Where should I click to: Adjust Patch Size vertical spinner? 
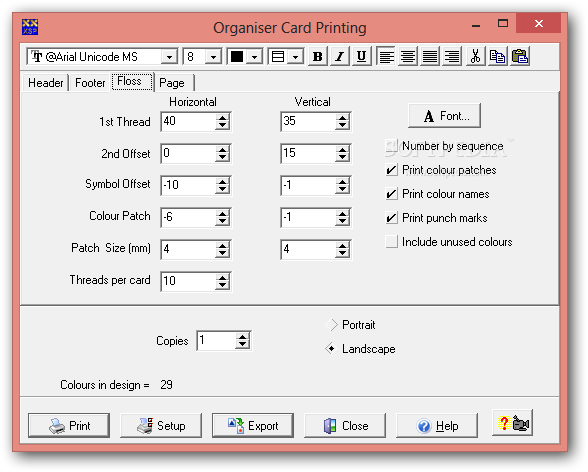[x=343, y=249]
